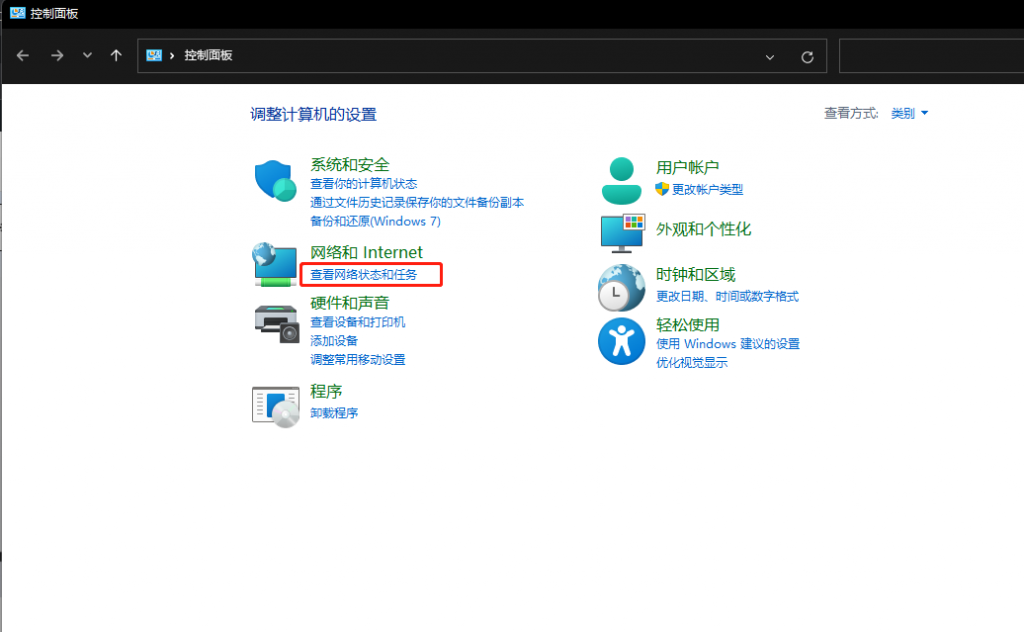Click the Forward navigation arrow
Viewport: 1024px width, 632px height.
[57, 55]
